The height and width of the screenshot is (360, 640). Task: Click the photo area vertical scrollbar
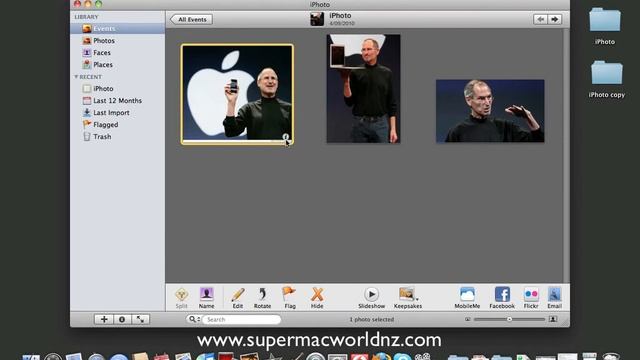click(x=566, y=155)
